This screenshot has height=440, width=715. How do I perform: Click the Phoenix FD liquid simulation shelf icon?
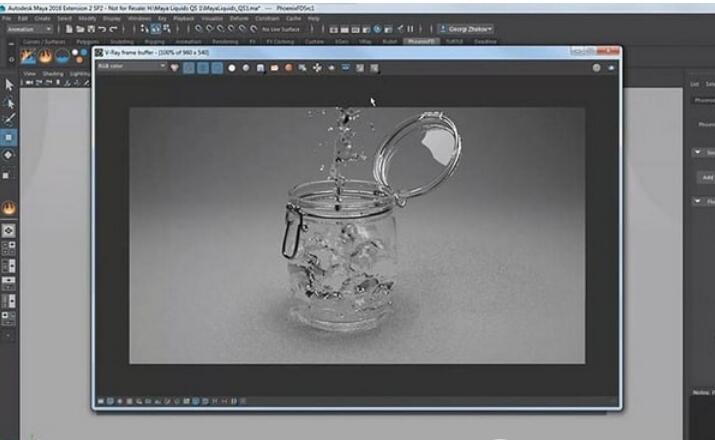pos(64,56)
